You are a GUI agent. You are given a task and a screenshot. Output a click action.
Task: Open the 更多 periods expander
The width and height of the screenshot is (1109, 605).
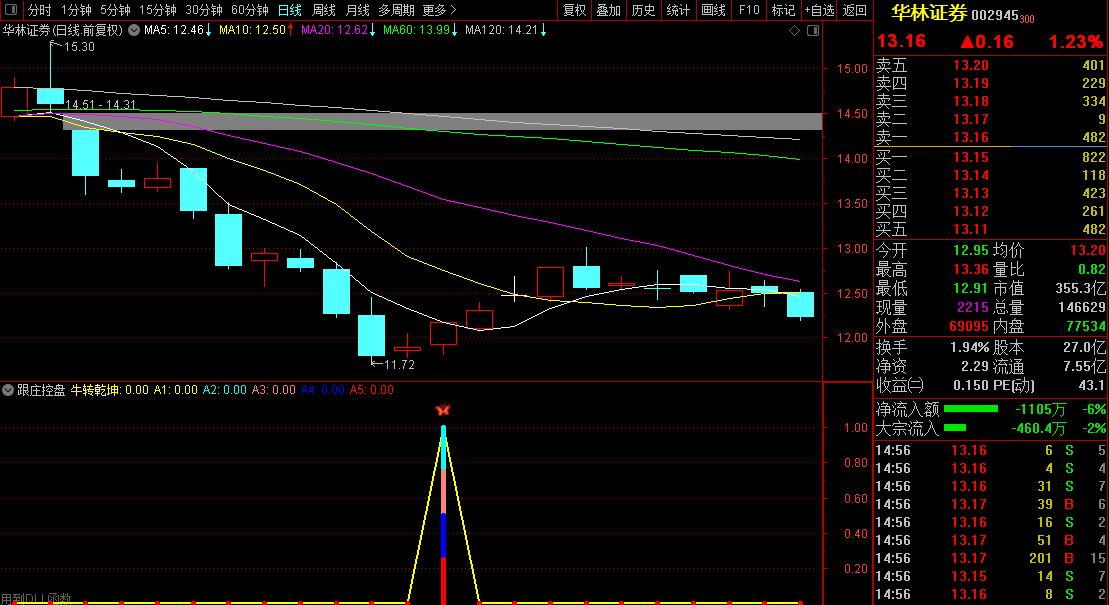point(439,10)
